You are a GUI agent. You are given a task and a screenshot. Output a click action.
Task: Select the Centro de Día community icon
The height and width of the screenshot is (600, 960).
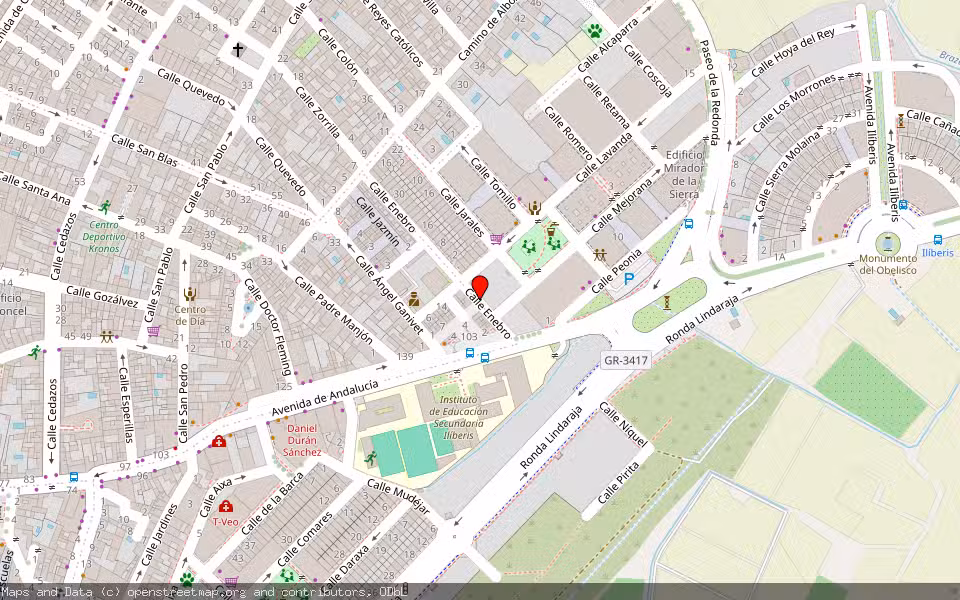point(191,294)
